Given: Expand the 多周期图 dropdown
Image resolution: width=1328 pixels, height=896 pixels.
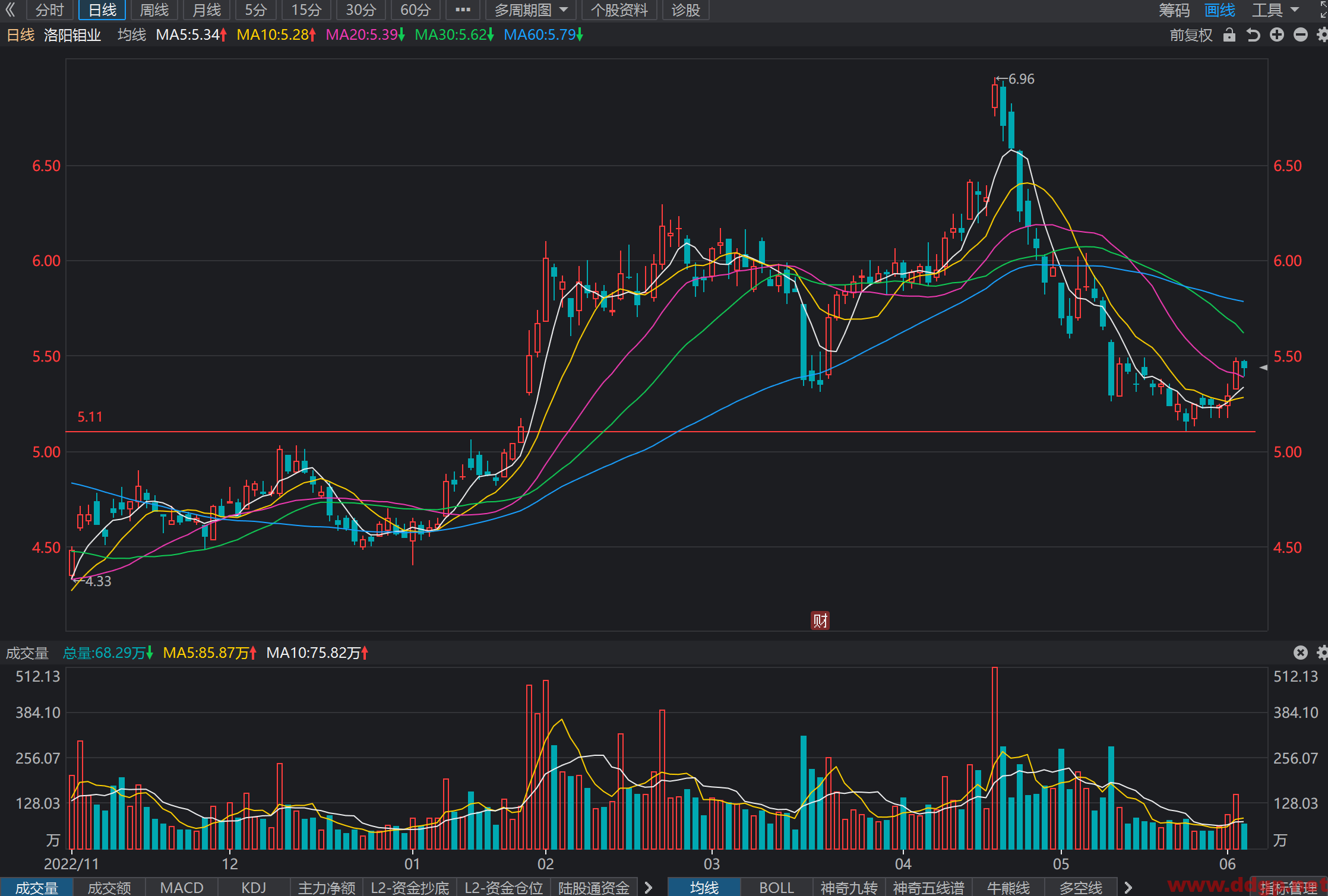Looking at the screenshot, I should (532, 10).
